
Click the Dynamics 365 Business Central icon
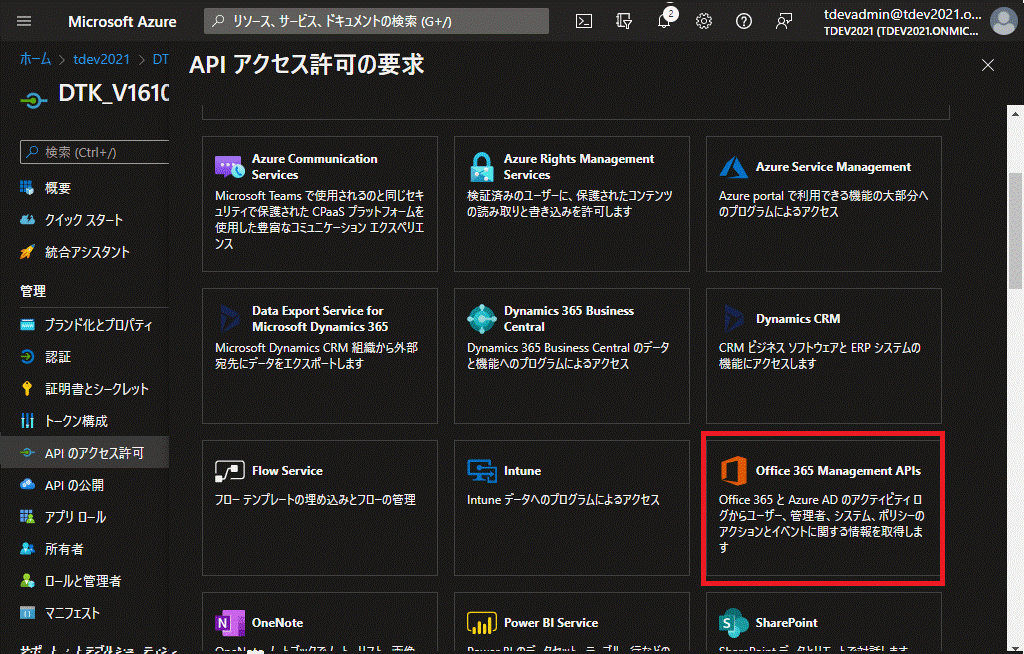pyautogui.click(x=482, y=319)
